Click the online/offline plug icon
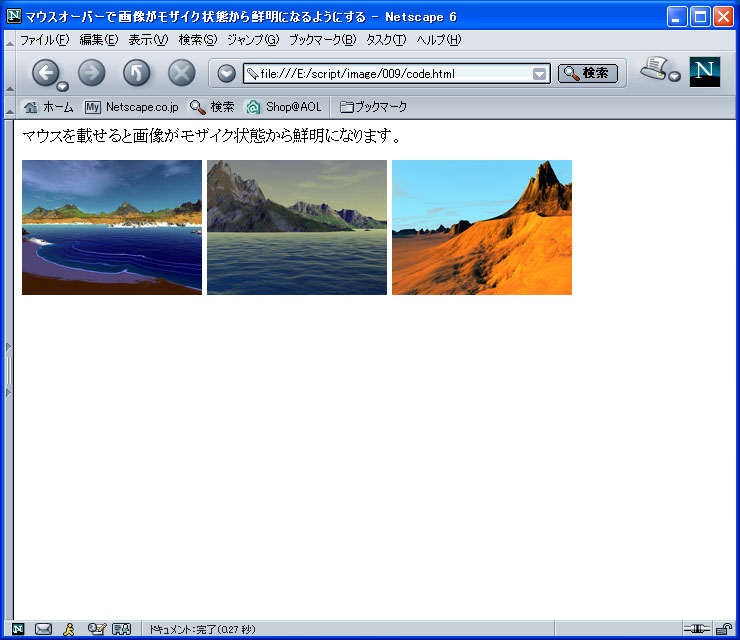The image size is (740, 640). (x=697, y=629)
